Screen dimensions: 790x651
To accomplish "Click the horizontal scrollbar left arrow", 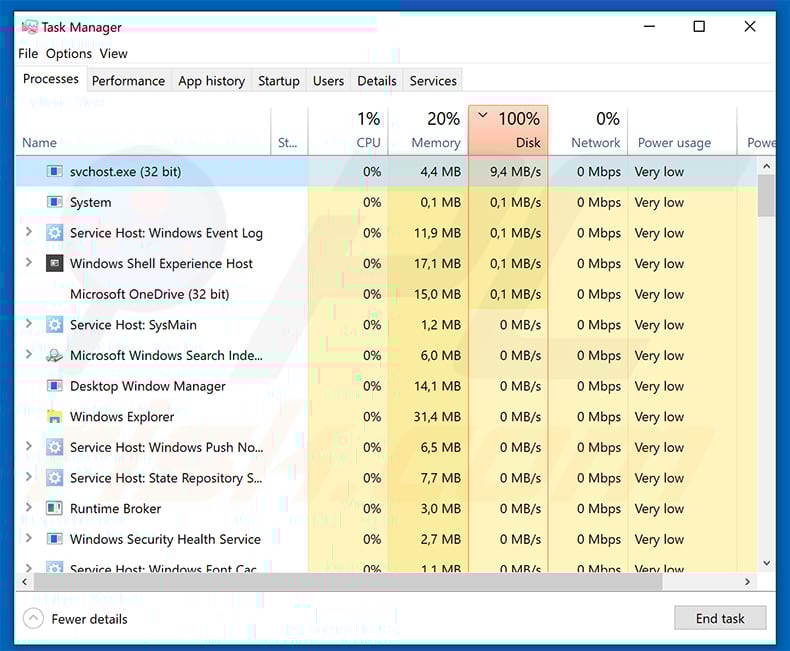I will [x=24, y=581].
